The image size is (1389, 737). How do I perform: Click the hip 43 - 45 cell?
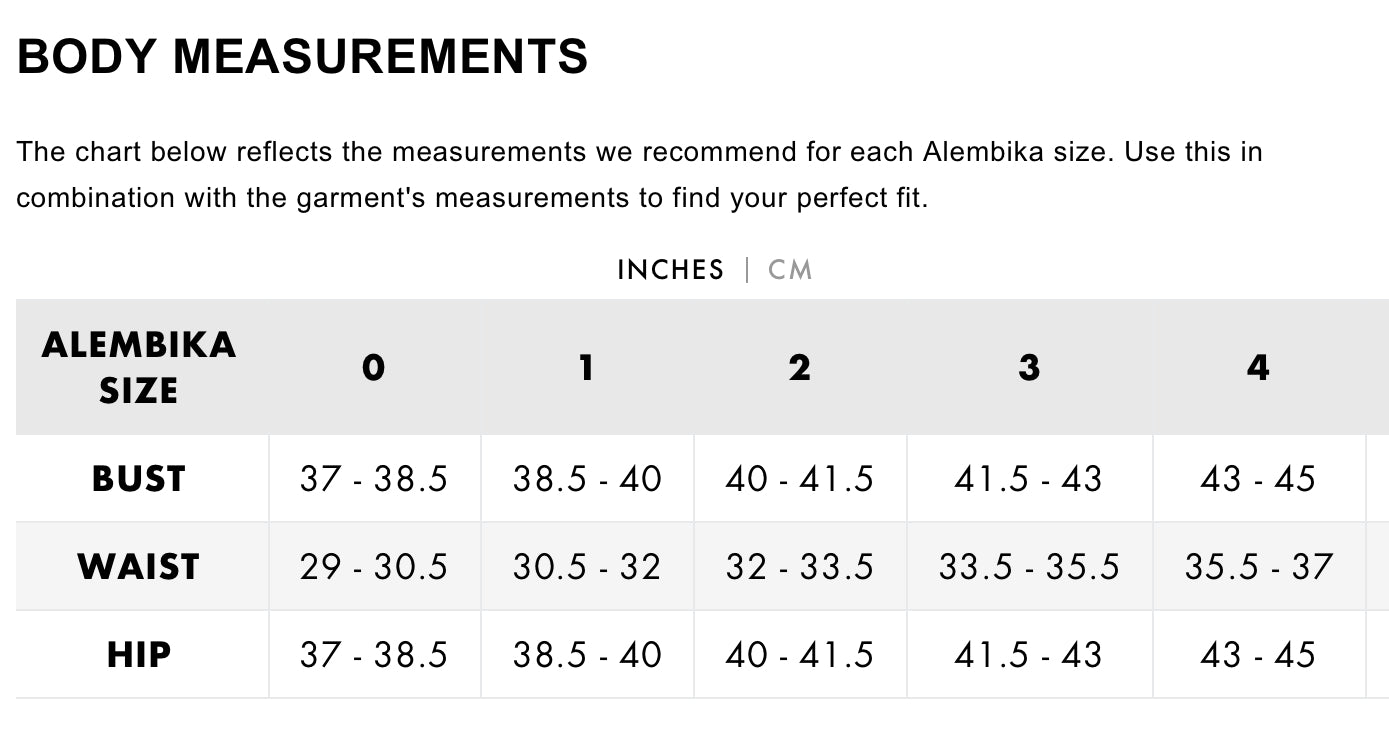(x=1258, y=655)
